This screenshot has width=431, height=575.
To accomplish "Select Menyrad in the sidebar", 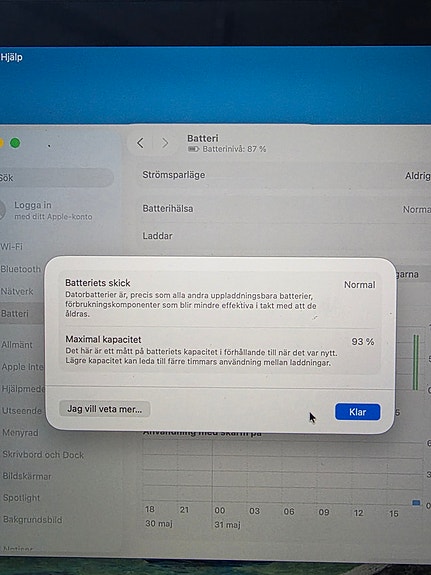I will coord(21,433).
